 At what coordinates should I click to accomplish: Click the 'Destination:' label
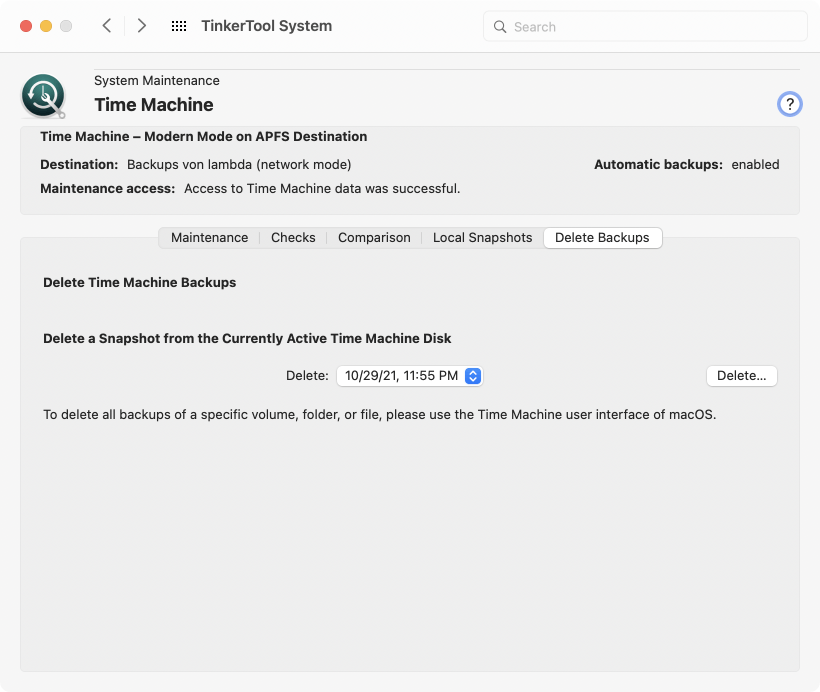pos(79,164)
